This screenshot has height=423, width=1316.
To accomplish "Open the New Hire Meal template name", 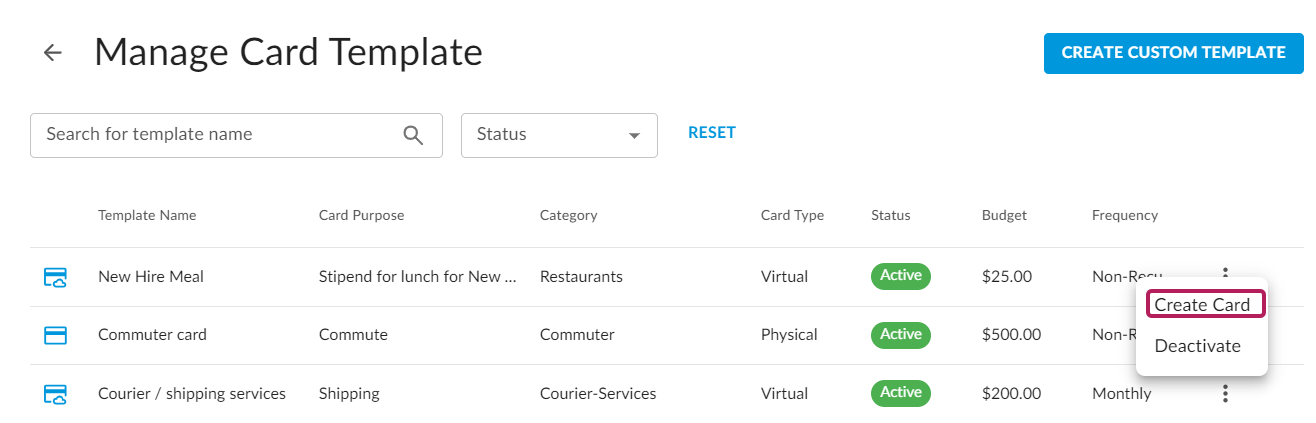I will 150,277.
